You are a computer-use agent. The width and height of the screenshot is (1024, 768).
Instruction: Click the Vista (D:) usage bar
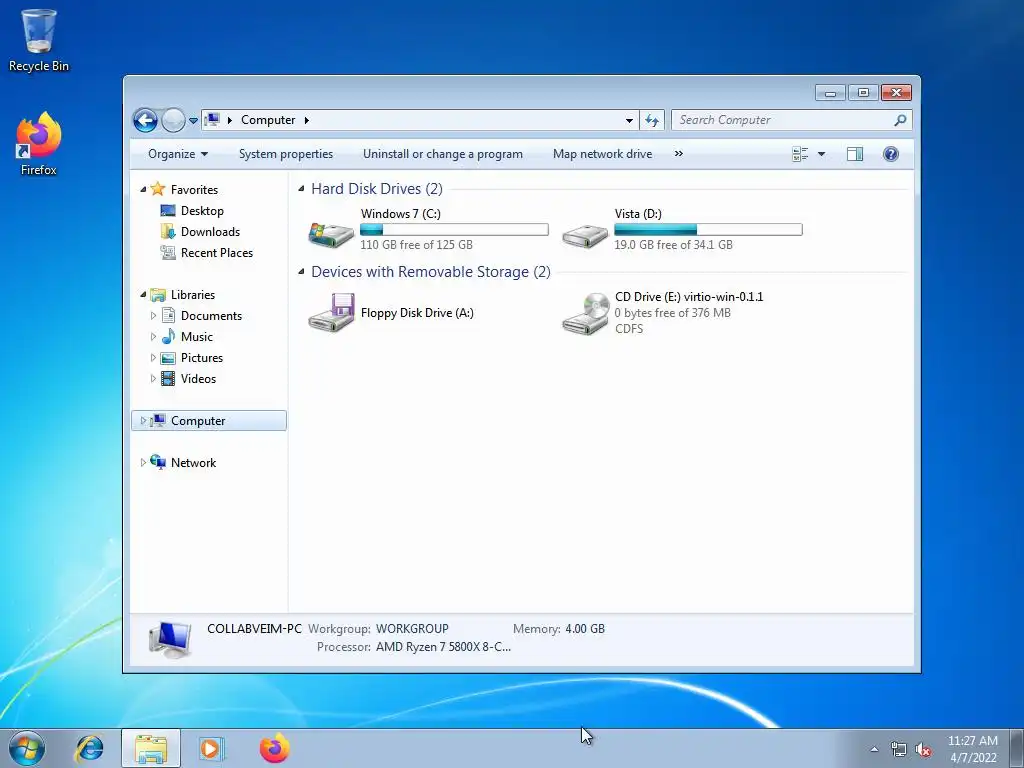[708, 229]
